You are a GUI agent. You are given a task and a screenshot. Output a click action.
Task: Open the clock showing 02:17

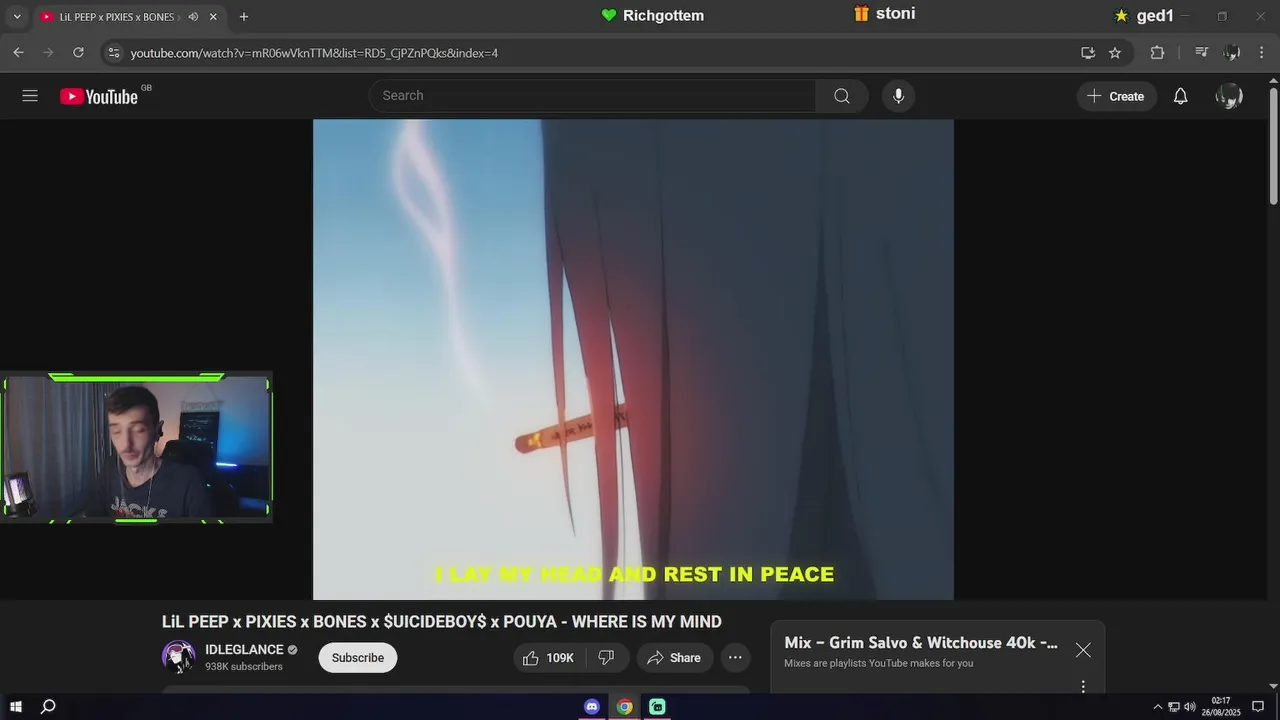(x=1221, y=707)
